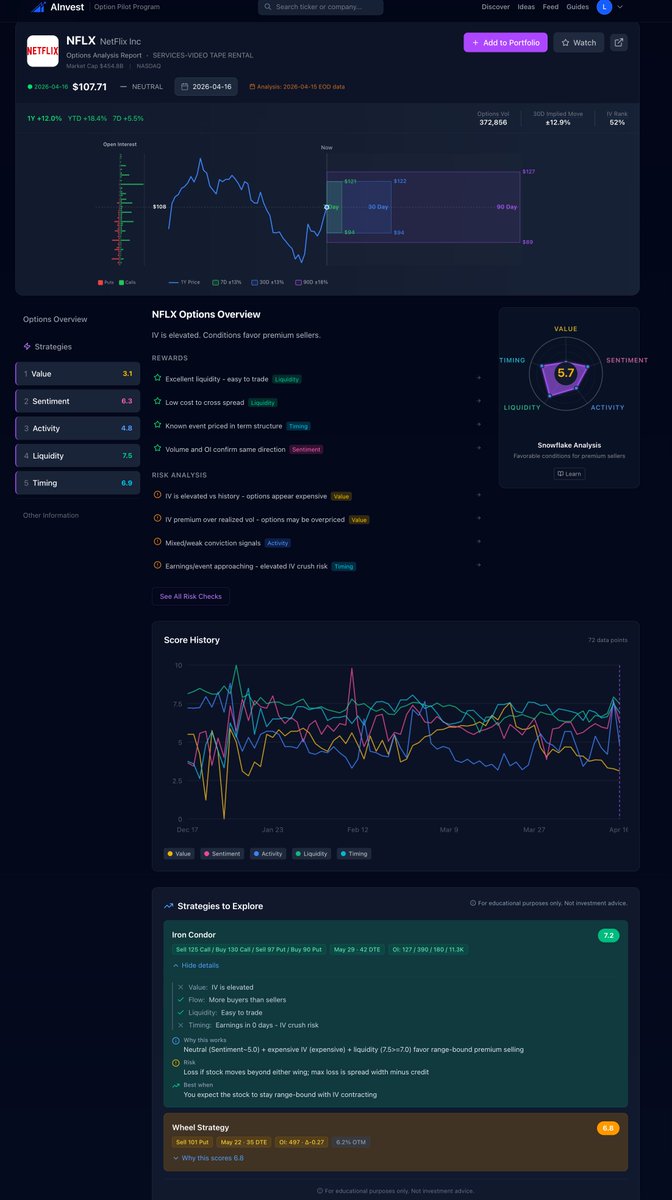
Task: Toggle the 7D ±13% range in chart legend
Action: 228,282
